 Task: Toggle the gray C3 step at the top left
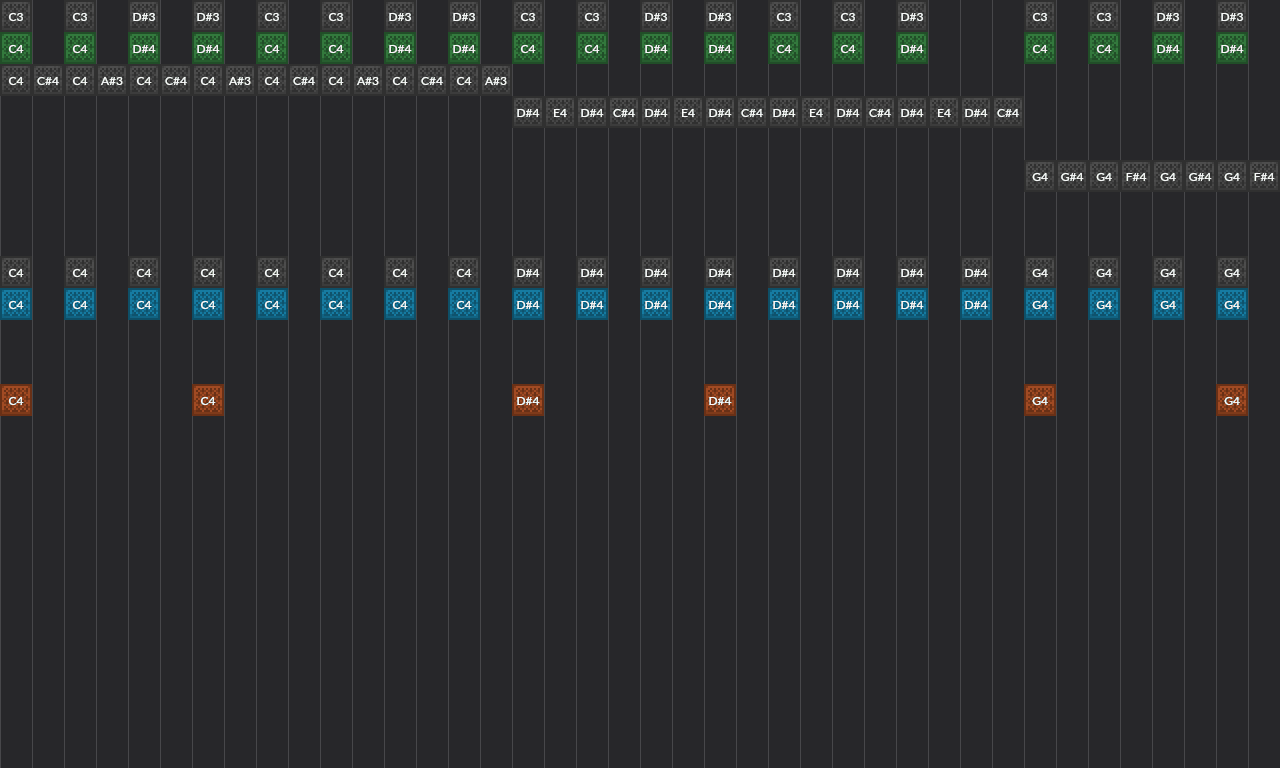[x=16, y=16]
